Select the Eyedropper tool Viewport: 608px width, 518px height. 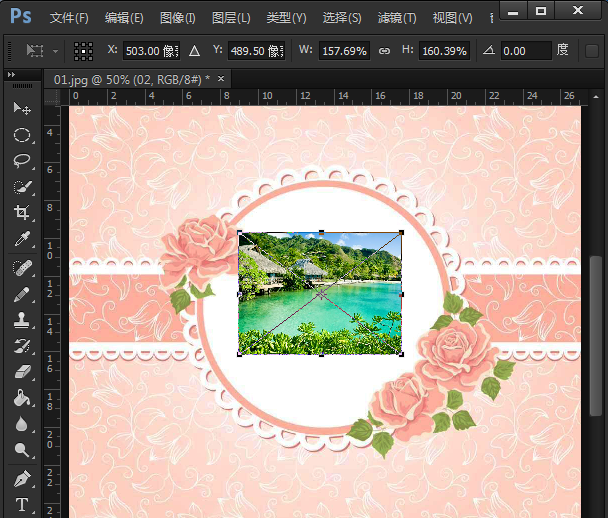[x=21, y=240]
